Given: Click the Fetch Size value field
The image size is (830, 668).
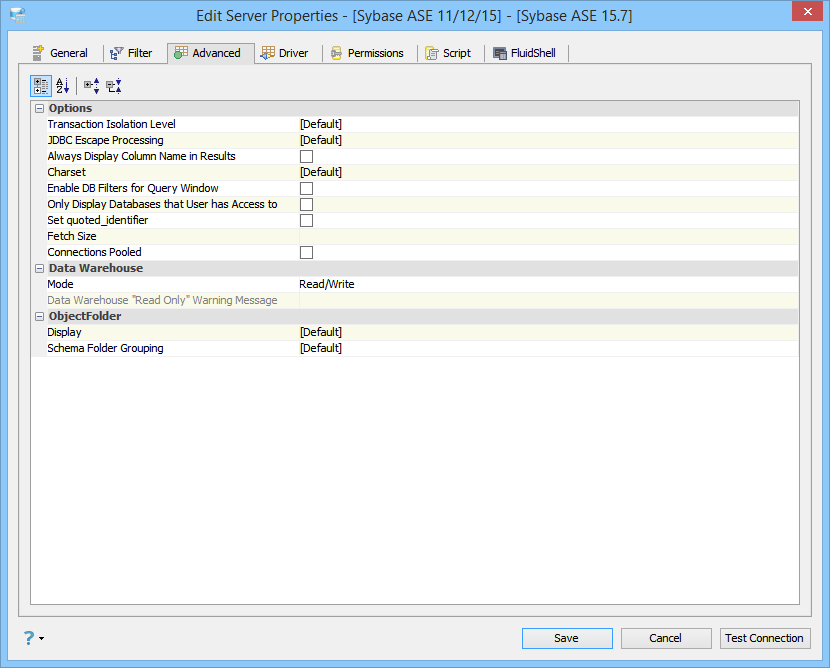Looking at the screenshot, I should coord(548,236).
